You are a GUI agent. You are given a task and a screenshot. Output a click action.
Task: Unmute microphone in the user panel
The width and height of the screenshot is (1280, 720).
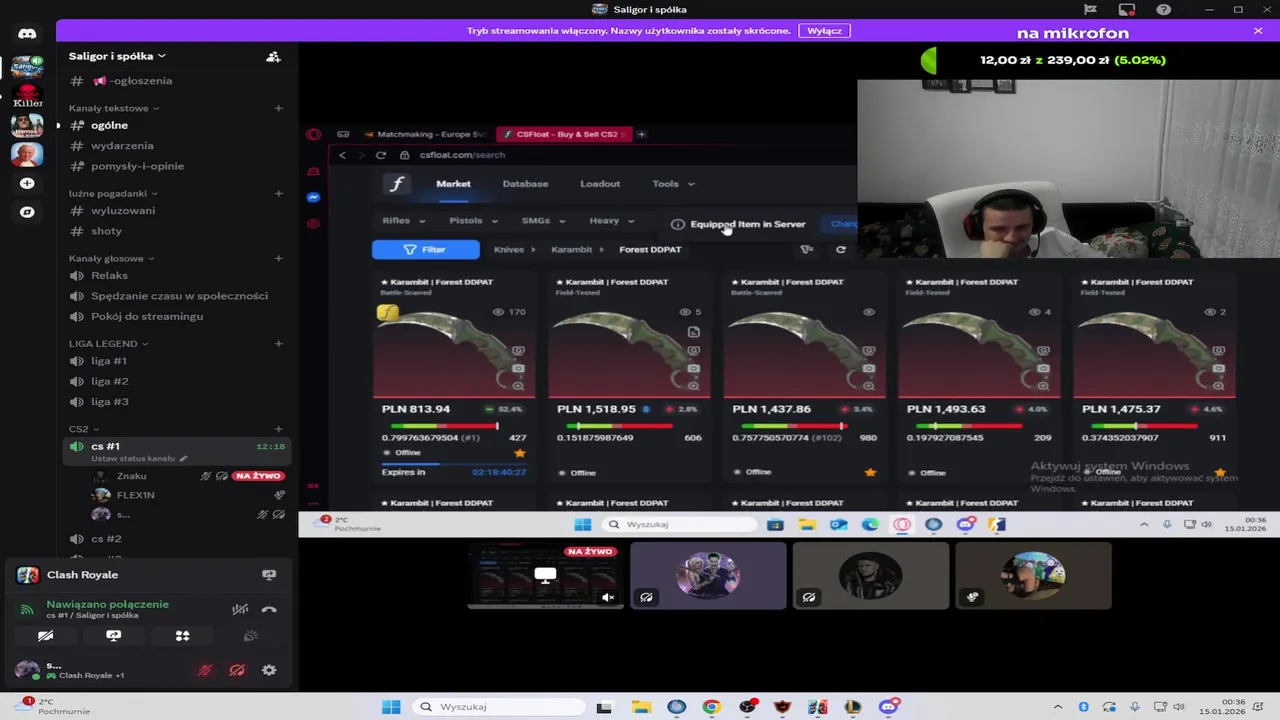click(205, 671)
